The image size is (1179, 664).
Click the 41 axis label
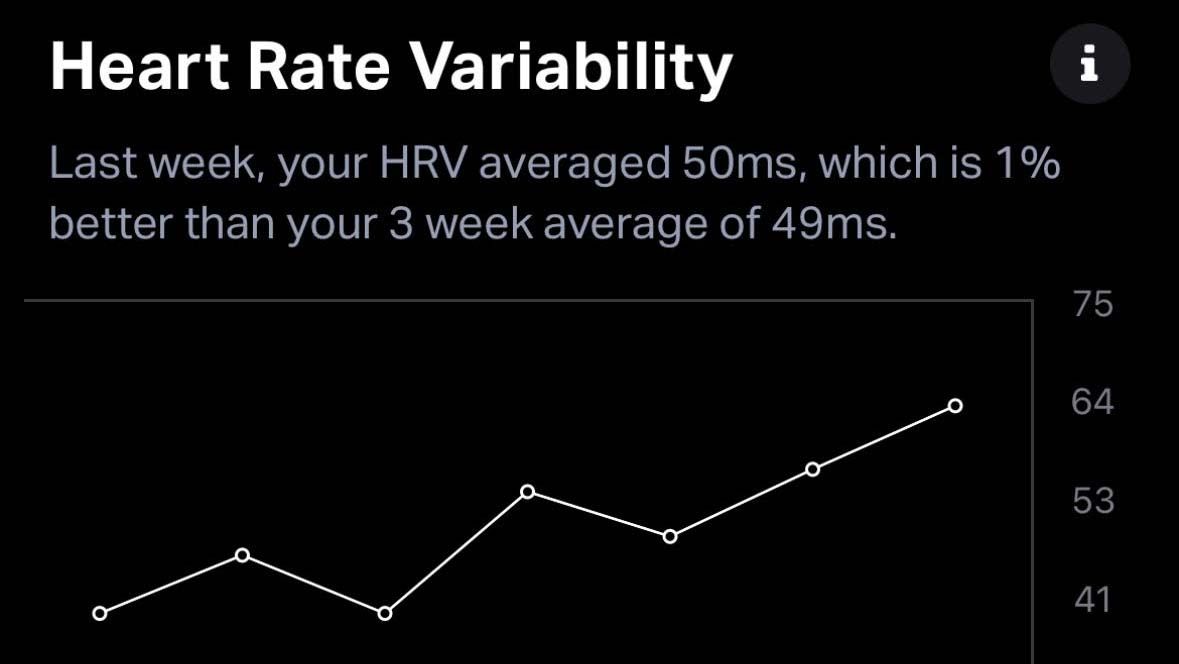click(1093, 599)
